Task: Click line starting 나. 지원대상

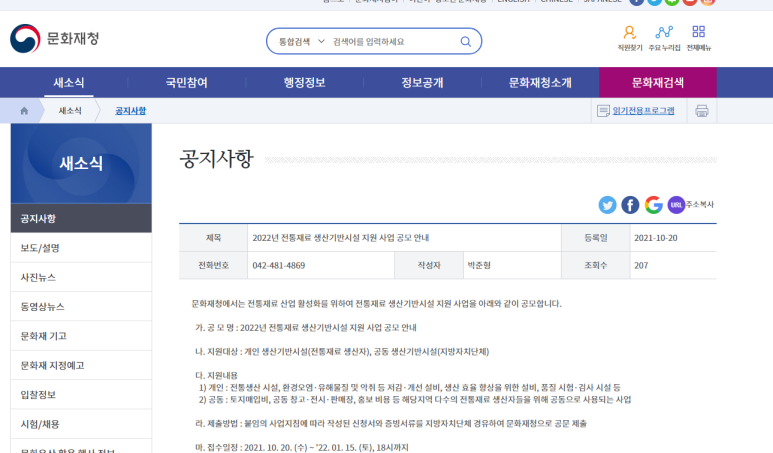Action: pyautogui.click(x=342, y=351)
